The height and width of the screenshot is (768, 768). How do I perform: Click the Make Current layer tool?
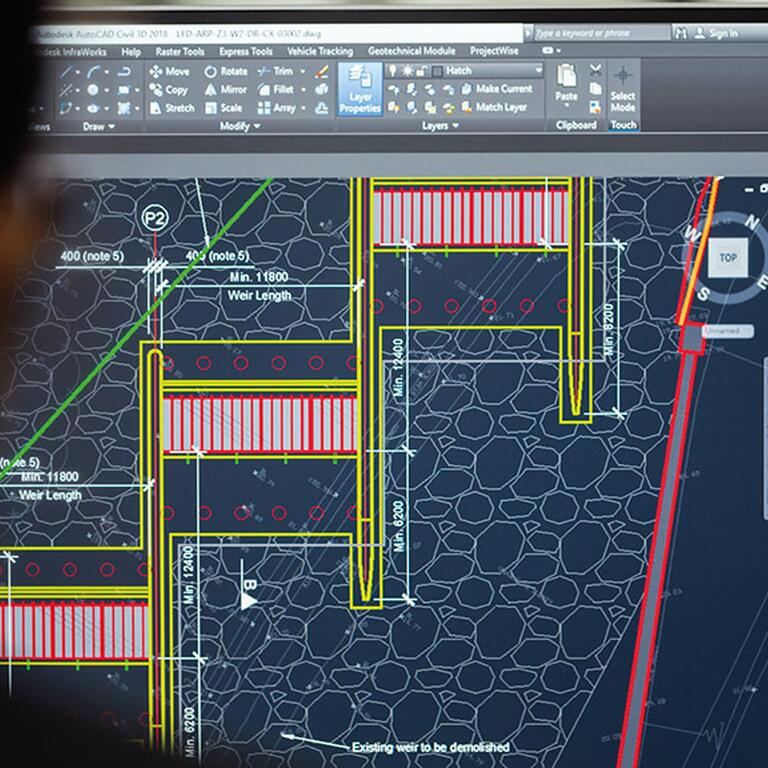[497, 89]
